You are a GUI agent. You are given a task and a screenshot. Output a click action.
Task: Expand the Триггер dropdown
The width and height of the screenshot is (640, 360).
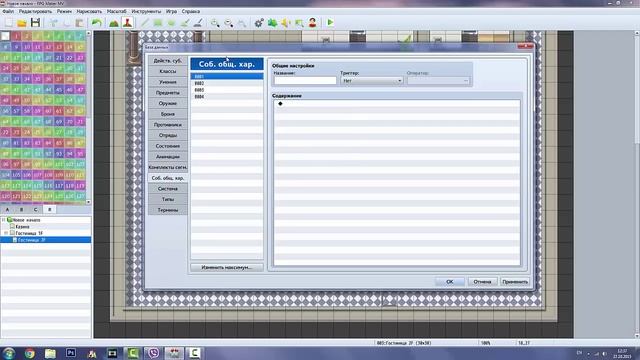click(372, 81)
